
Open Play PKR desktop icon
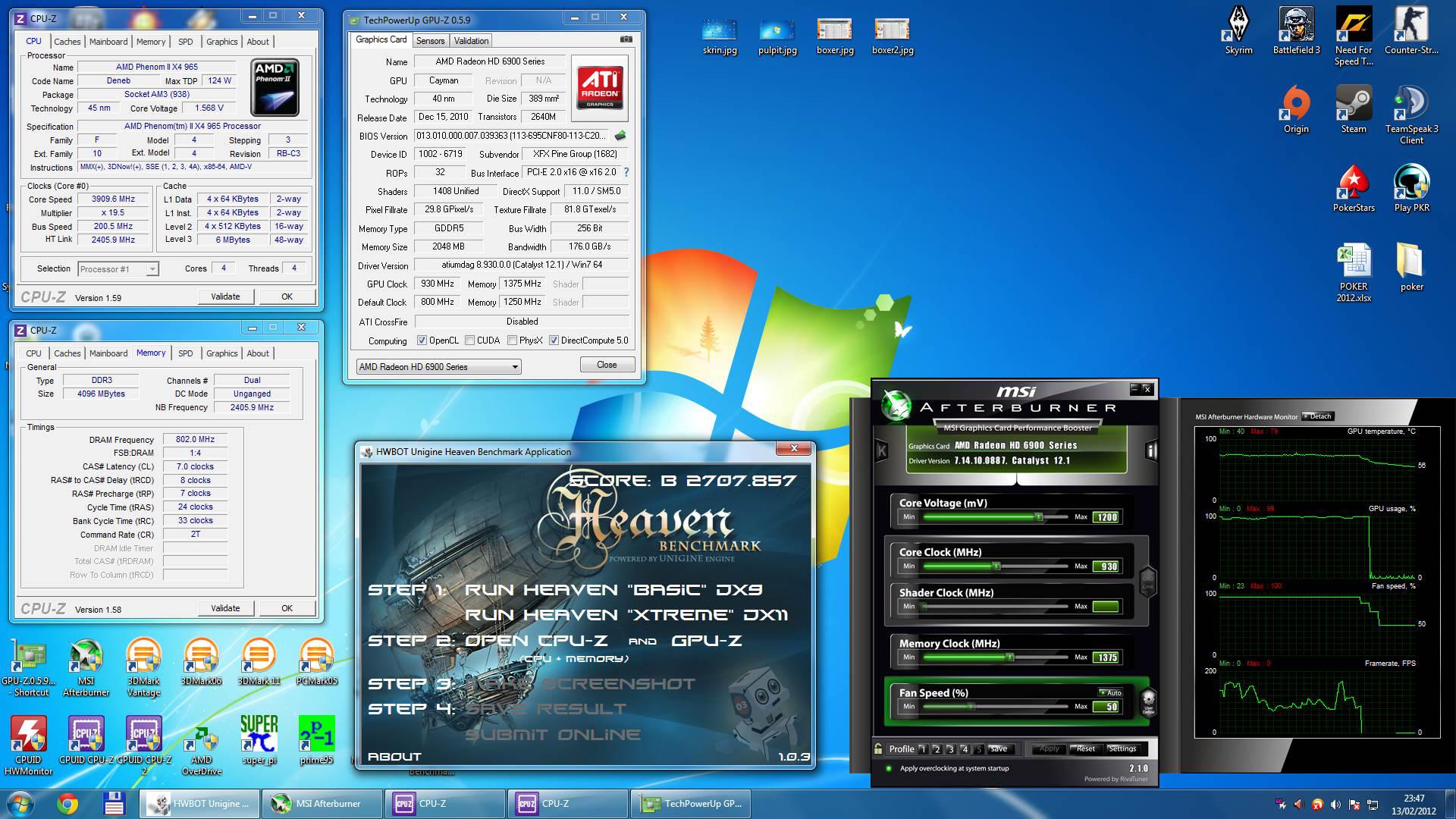pos(1411,189)
